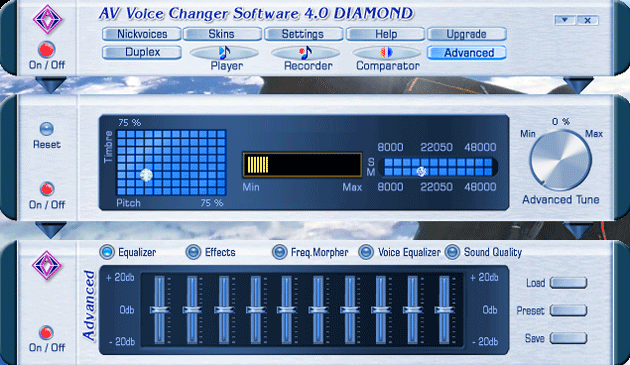Screen dimensions: 630x365
Task: Open the Recorder module icon
Action: coord(305,53)
